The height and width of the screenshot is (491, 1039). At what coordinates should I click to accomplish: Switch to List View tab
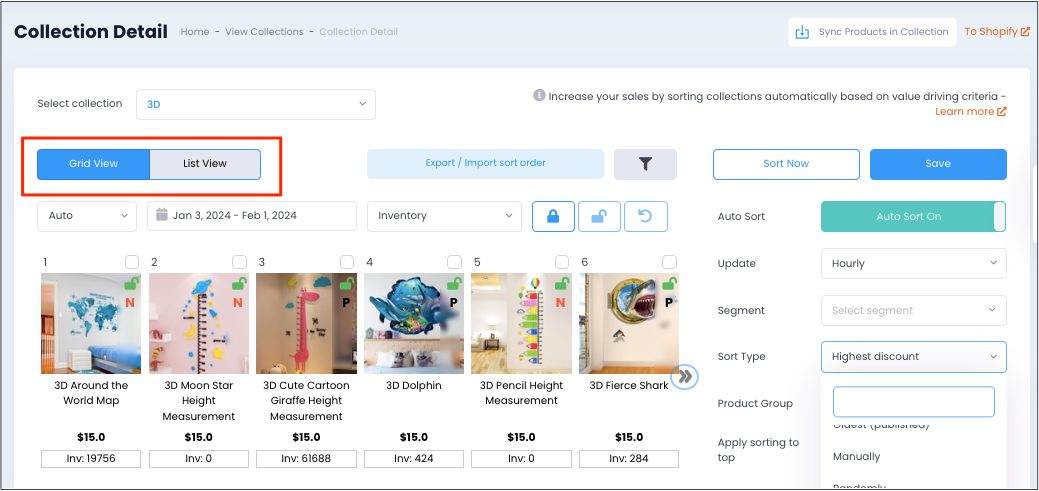205,164
